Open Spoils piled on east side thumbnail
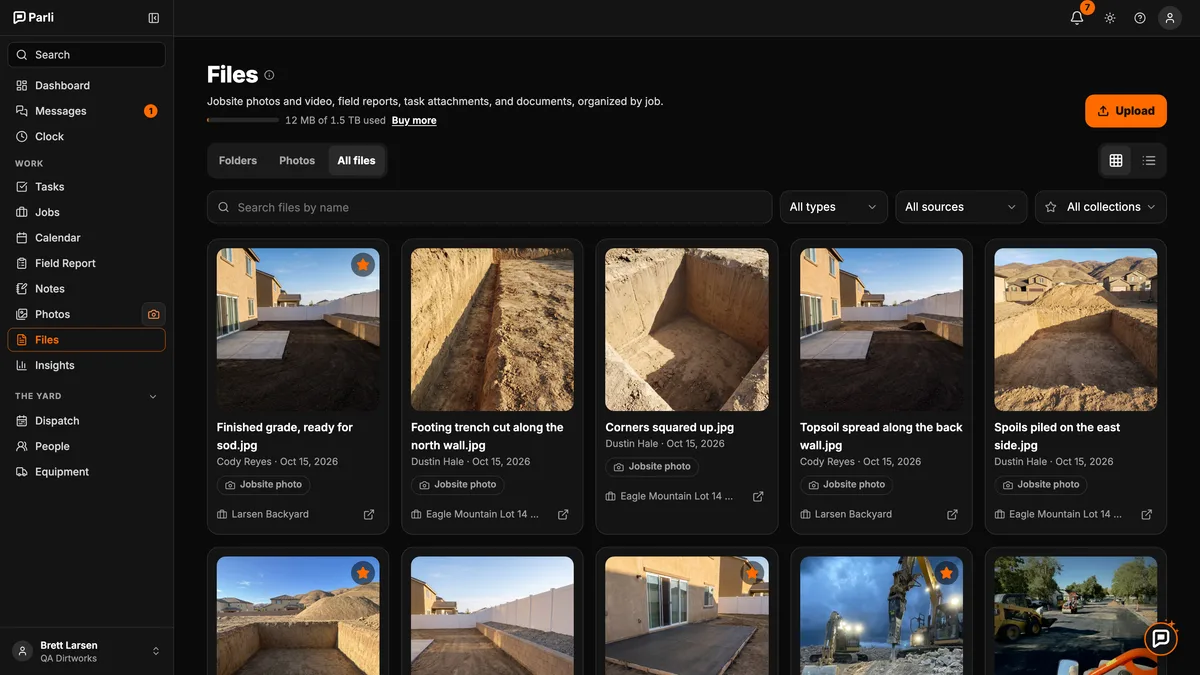Image resolution: width=1200 pixels, height=675 pixels. coord(1076,330)
